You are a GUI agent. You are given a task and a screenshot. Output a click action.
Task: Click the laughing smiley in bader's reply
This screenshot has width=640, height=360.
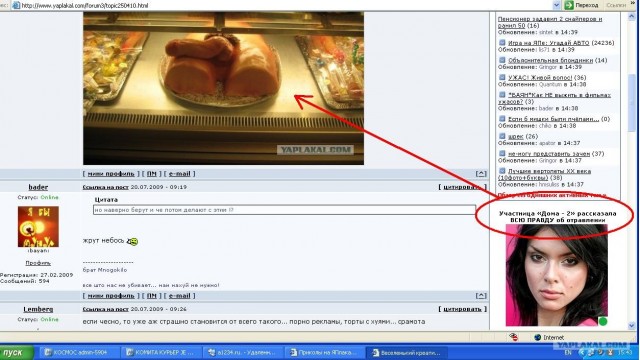[x=133, y=241]
